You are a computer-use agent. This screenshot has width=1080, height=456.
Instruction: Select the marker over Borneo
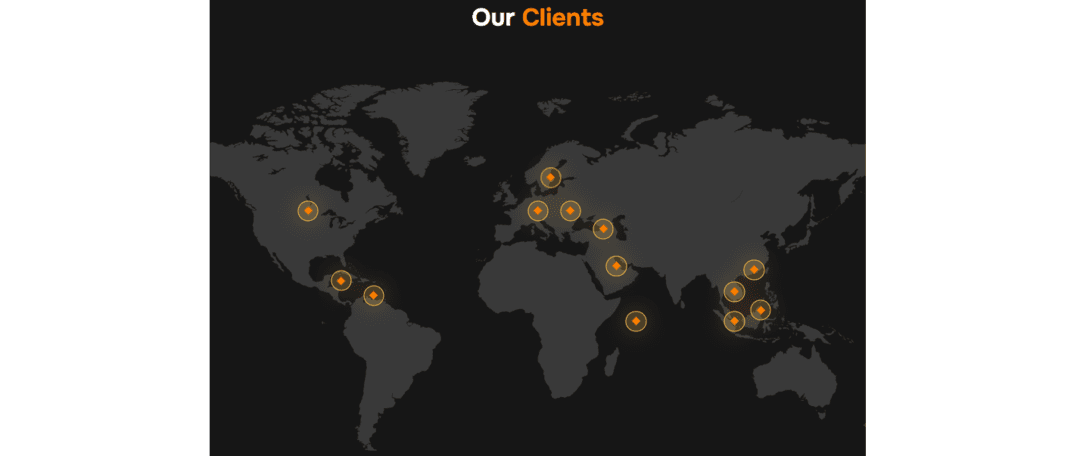click(x=760, y=310)
